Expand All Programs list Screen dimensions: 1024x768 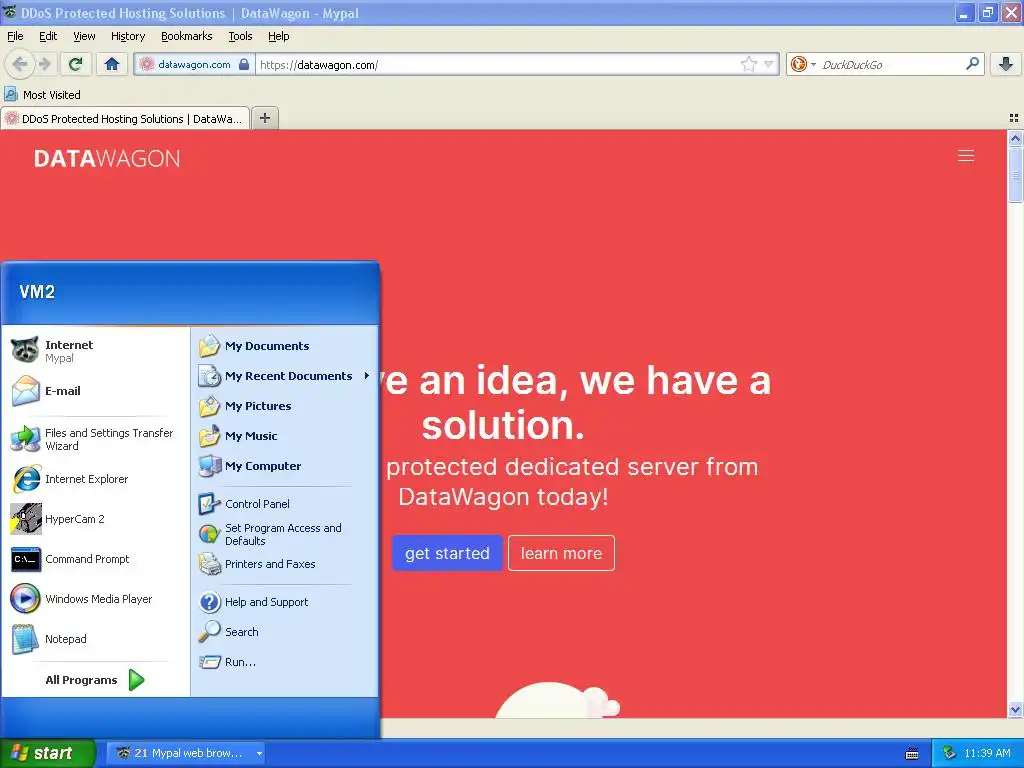[x=95, y=680]
